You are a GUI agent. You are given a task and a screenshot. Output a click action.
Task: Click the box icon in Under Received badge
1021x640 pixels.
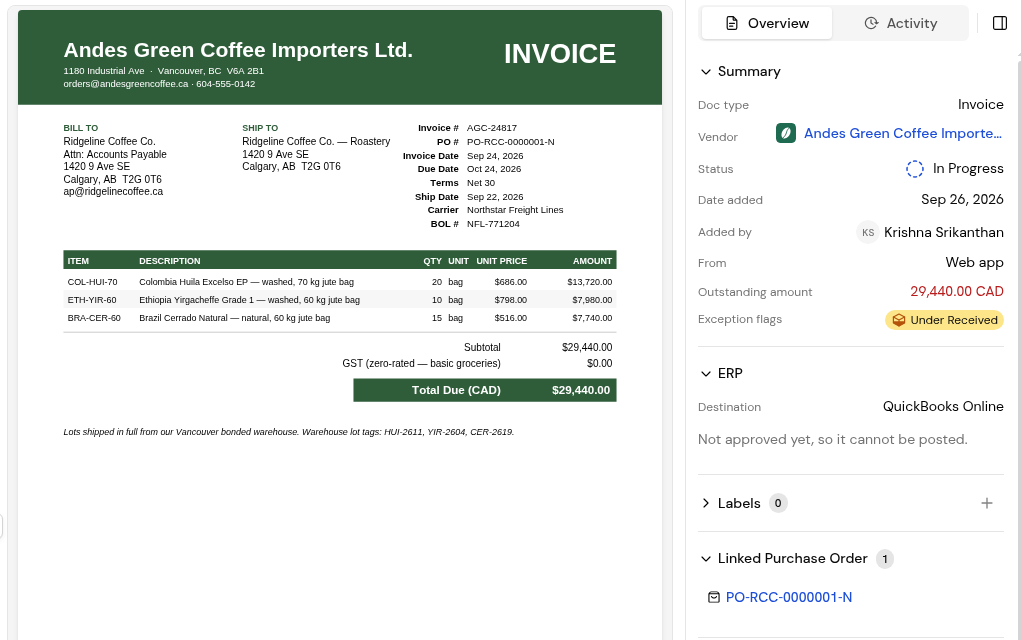point(899,320)
